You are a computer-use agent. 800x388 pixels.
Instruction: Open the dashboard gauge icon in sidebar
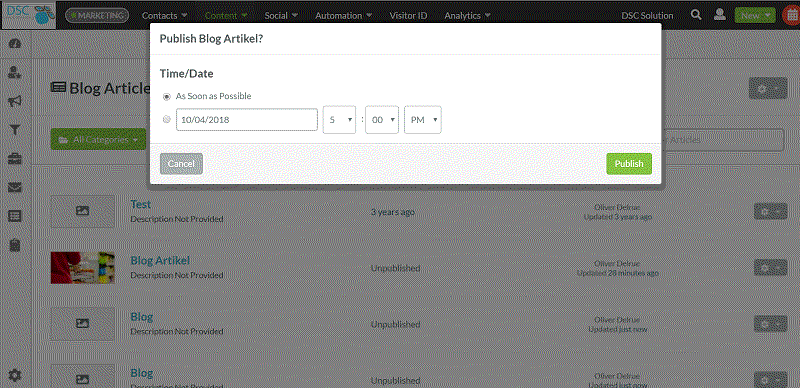click(x=15, y=43)
